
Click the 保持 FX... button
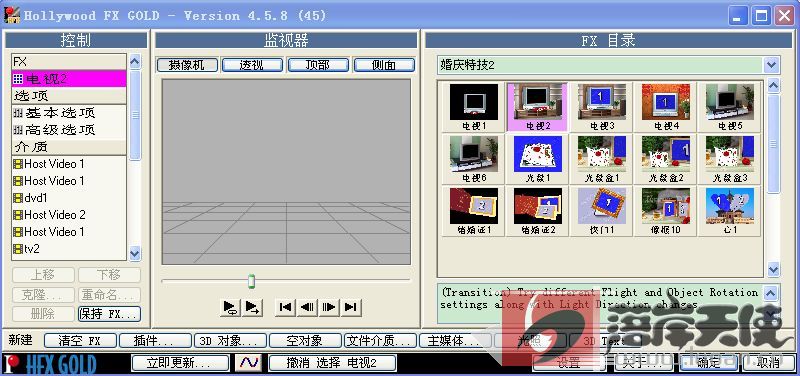click(109, 314)
